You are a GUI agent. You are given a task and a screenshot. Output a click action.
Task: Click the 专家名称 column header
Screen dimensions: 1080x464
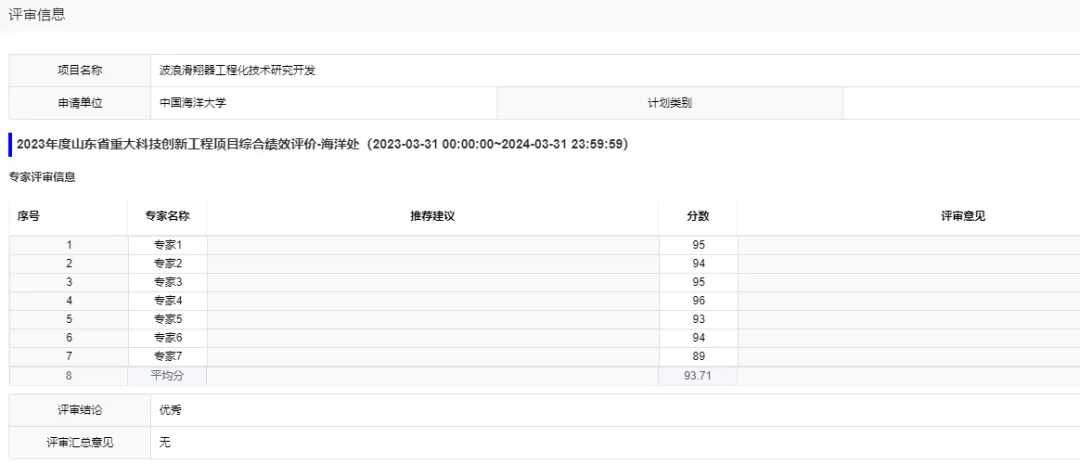167,216
